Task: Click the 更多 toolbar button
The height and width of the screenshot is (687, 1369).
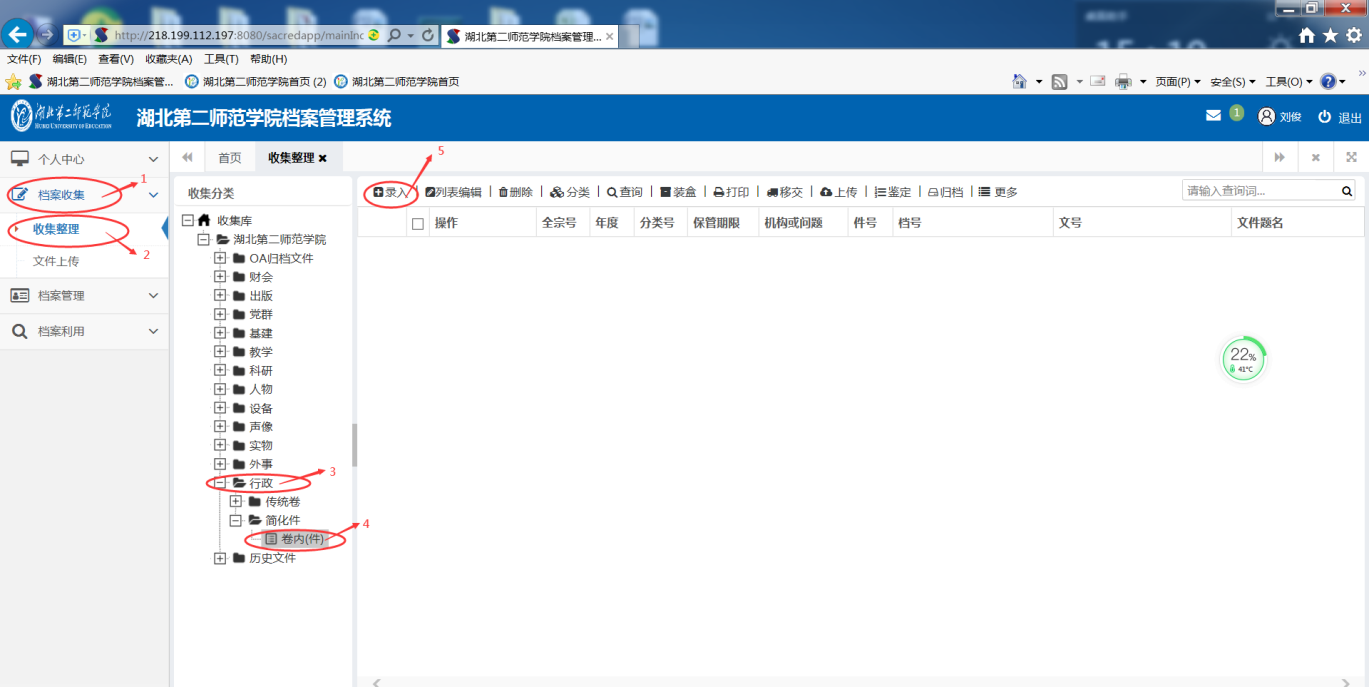Action: pyautogui.click(x=998, y=192)
